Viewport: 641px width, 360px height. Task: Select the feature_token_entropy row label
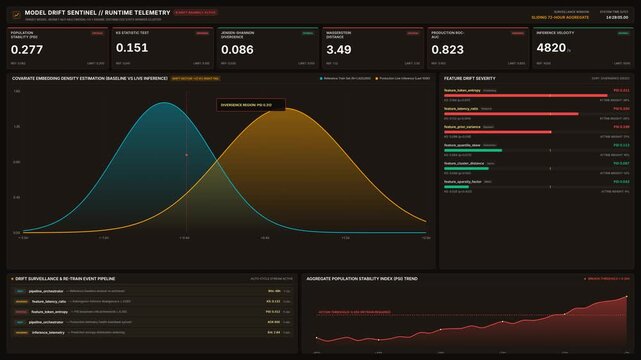462,90
